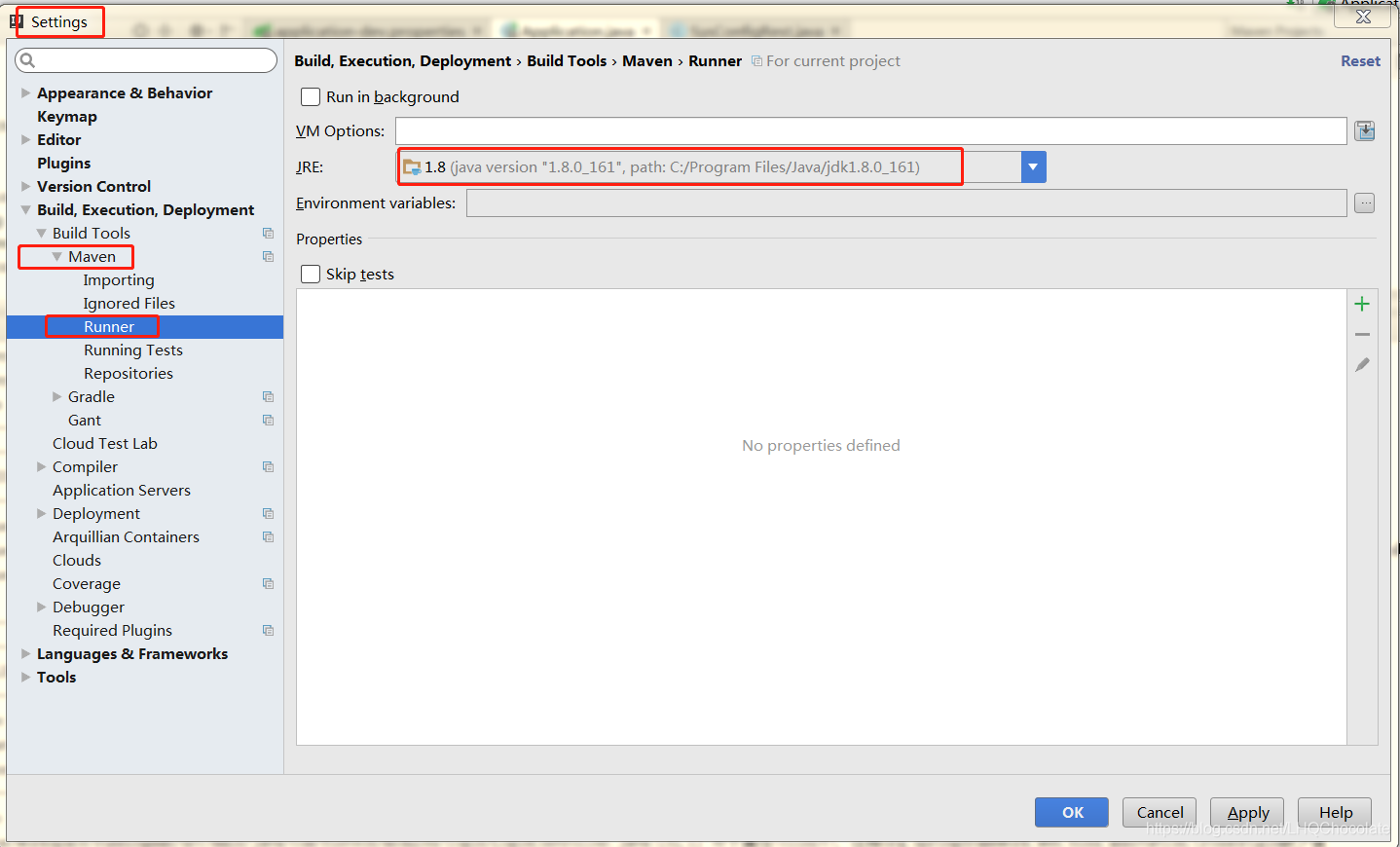Screen dimensions: 1400x847
Task: Click project-level icon next to Build Tools
Action: coord(268,234)
